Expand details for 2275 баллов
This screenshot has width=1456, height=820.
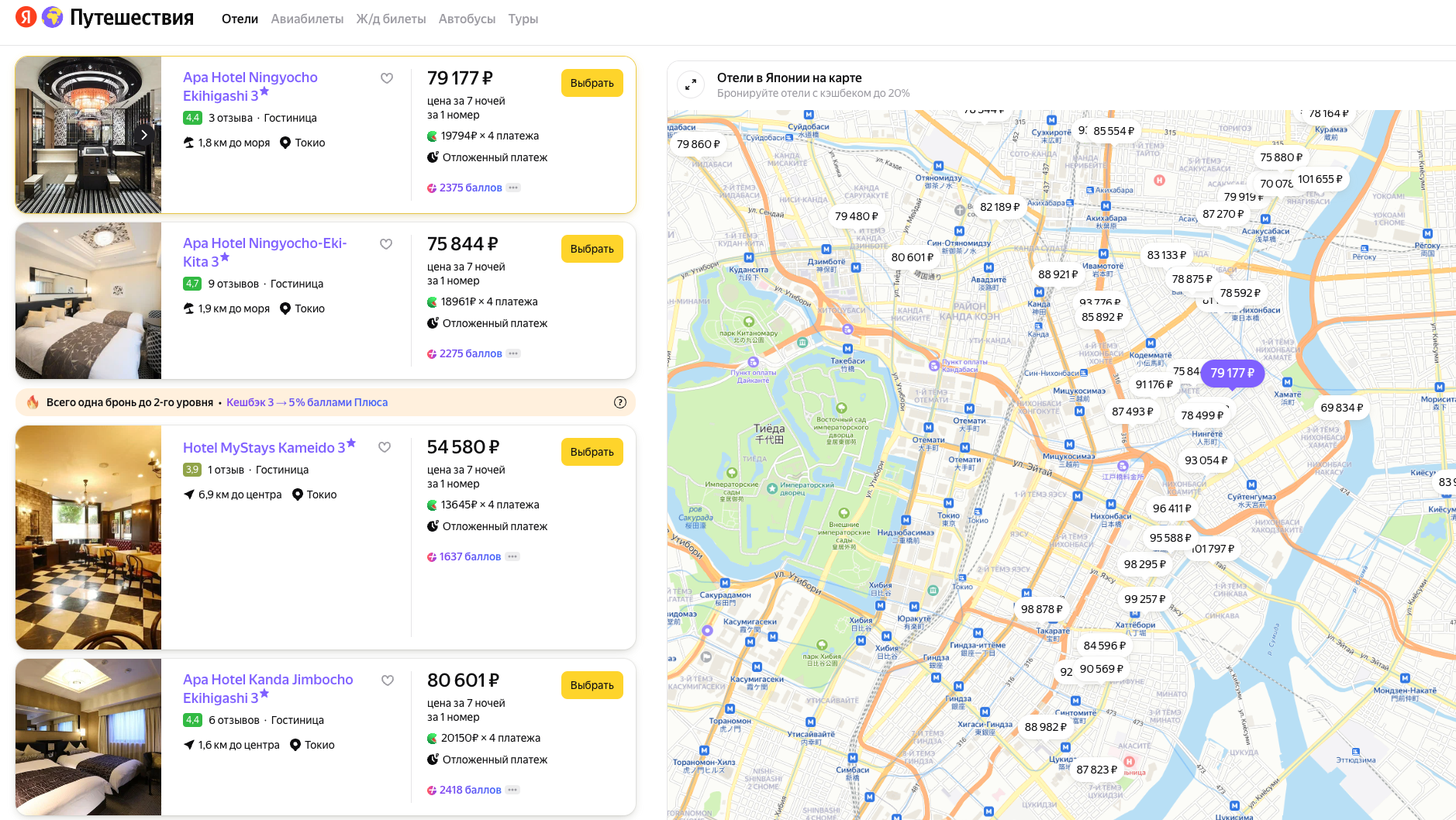point(513,353)
